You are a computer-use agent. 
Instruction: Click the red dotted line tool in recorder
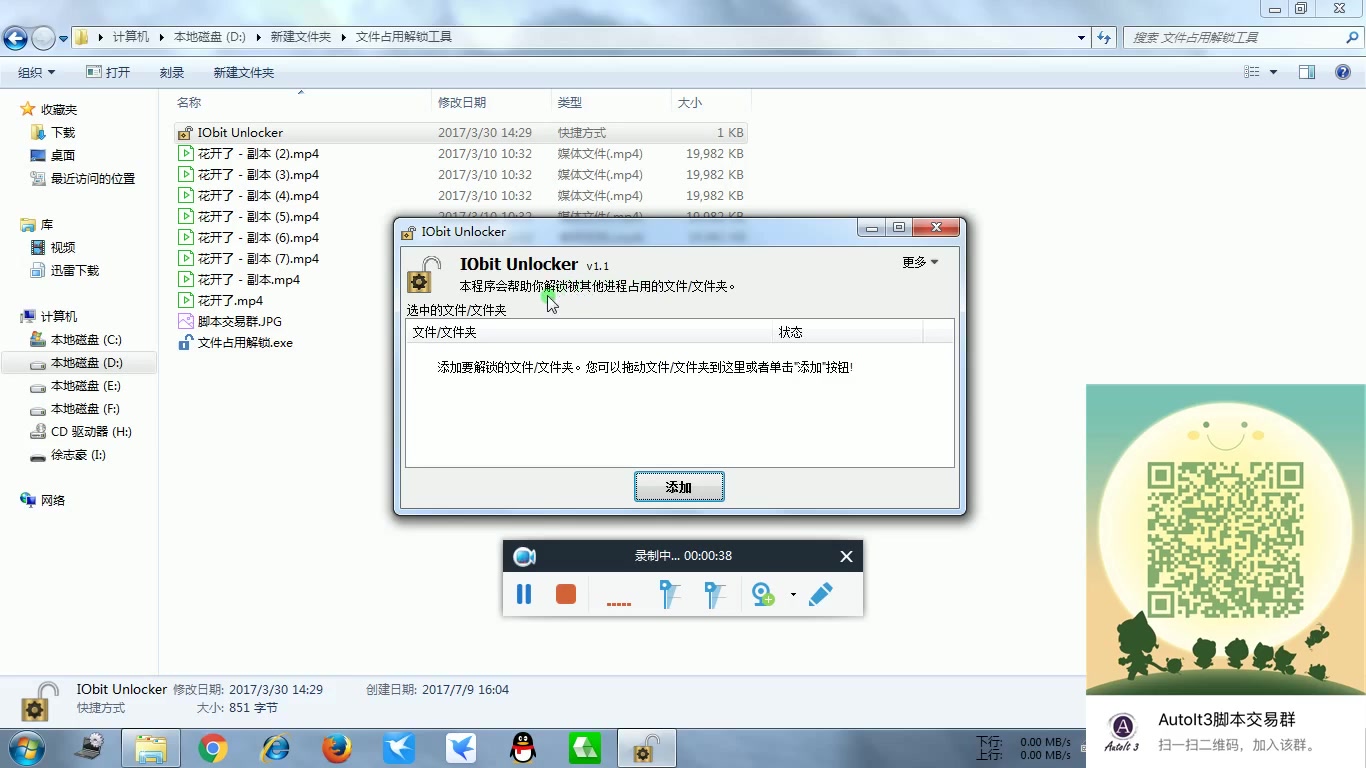(x=619, y=603)
